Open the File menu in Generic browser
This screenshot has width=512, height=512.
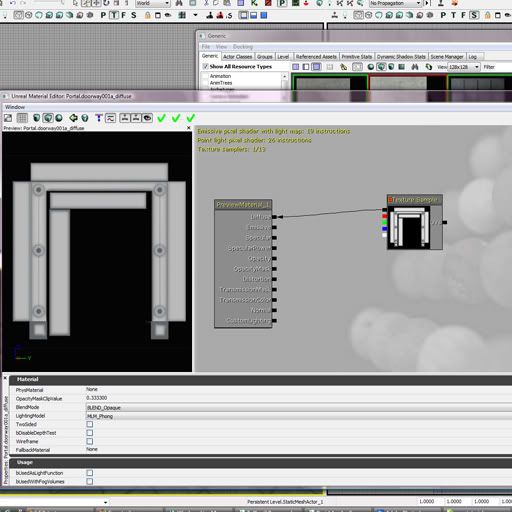(206, 47)
